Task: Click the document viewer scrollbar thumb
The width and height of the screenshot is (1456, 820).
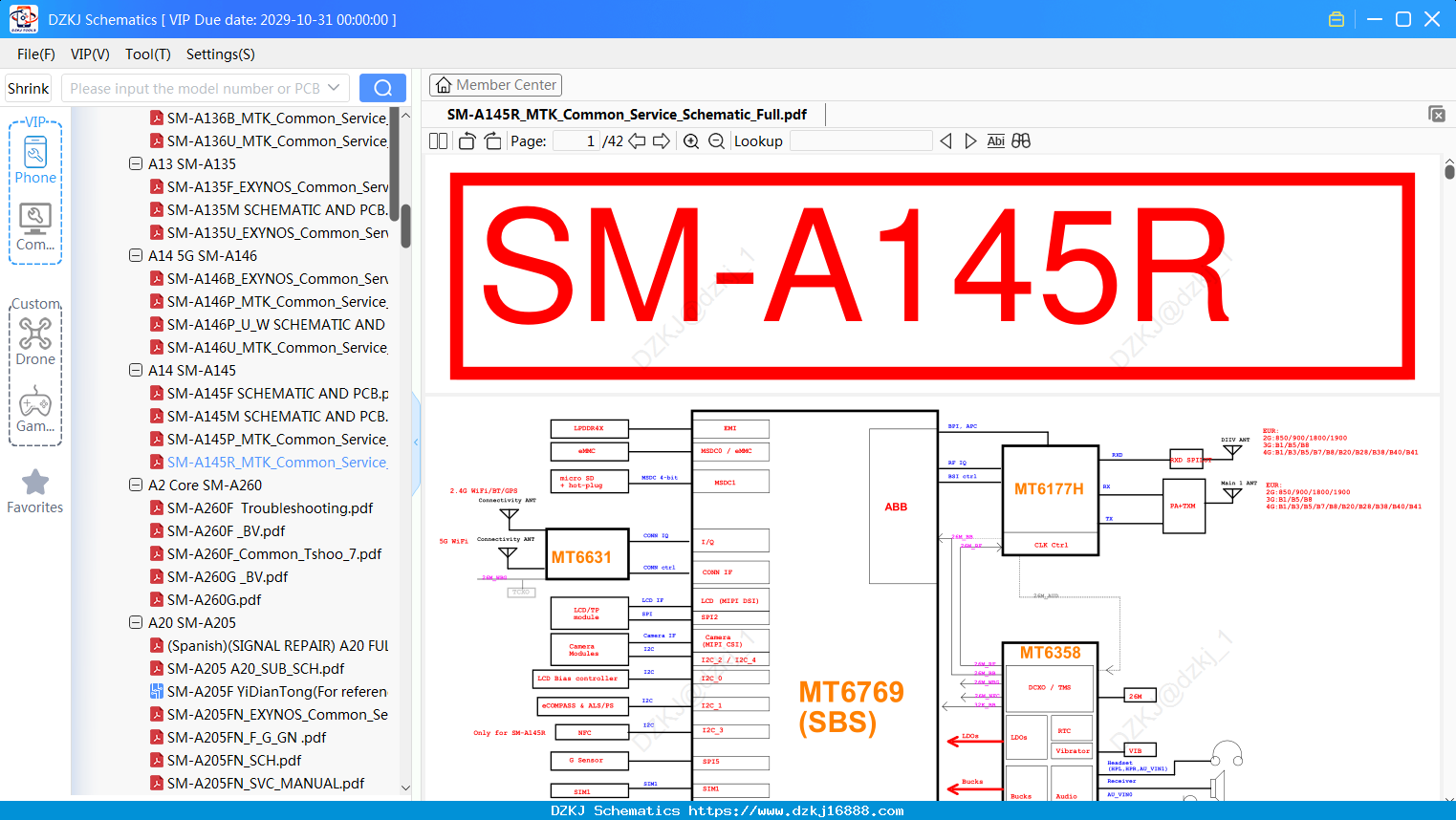Action: 1449,171
